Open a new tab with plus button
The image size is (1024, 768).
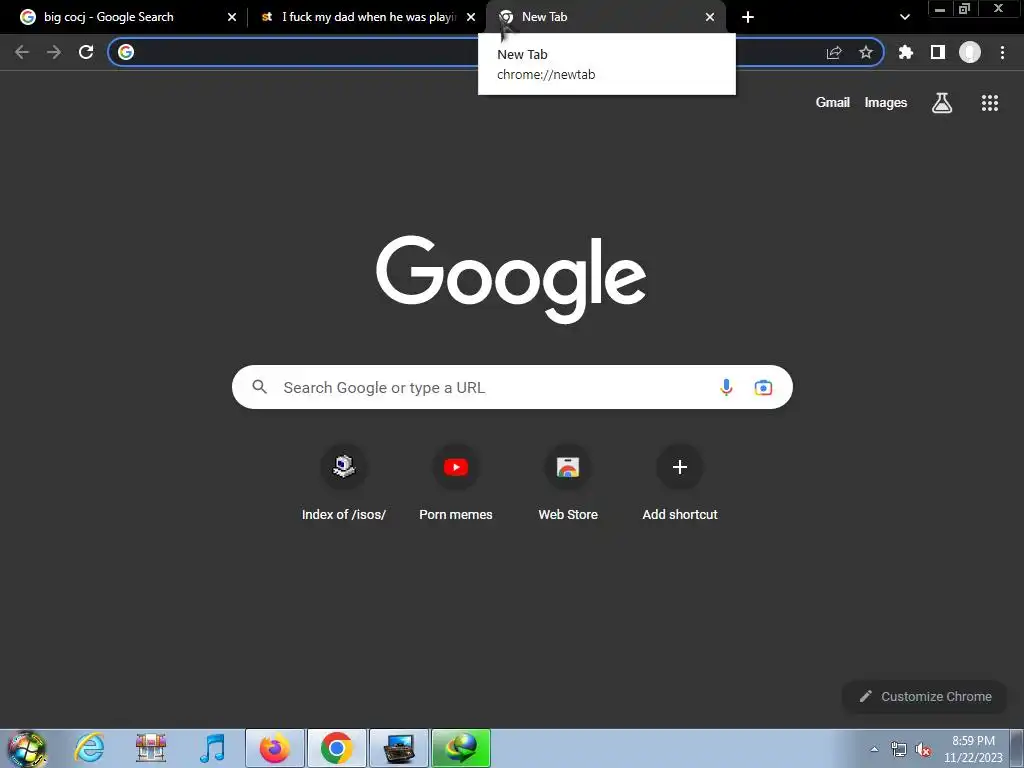[748, 17]
